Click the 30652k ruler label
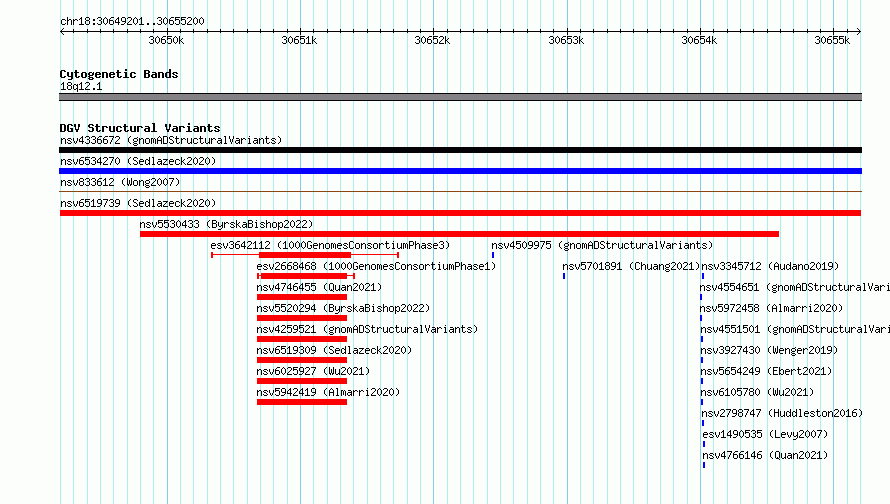890x504 pixels. (432, 40)
